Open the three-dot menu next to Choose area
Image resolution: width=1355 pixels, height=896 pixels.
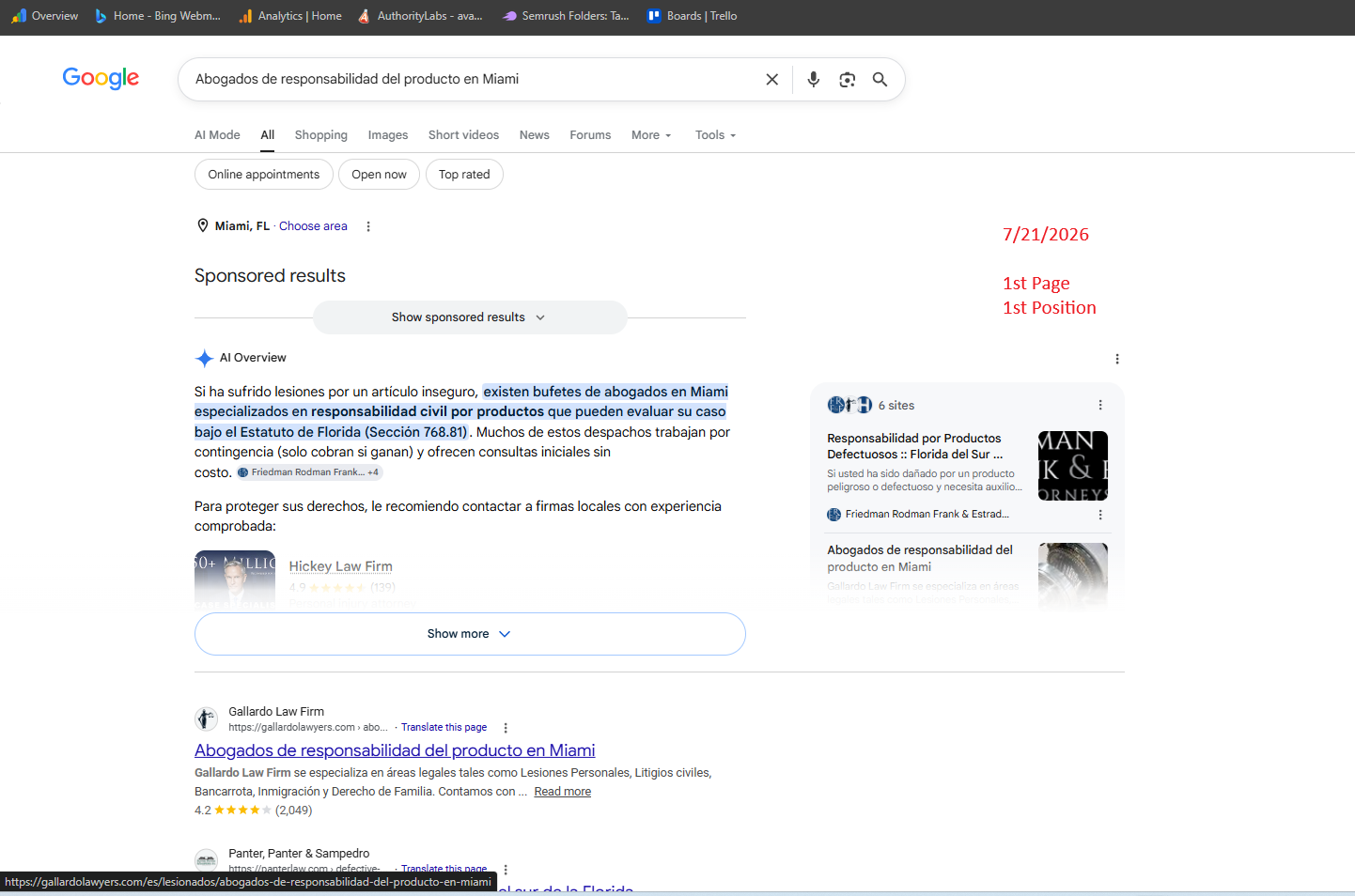click(x=368, y=226)
